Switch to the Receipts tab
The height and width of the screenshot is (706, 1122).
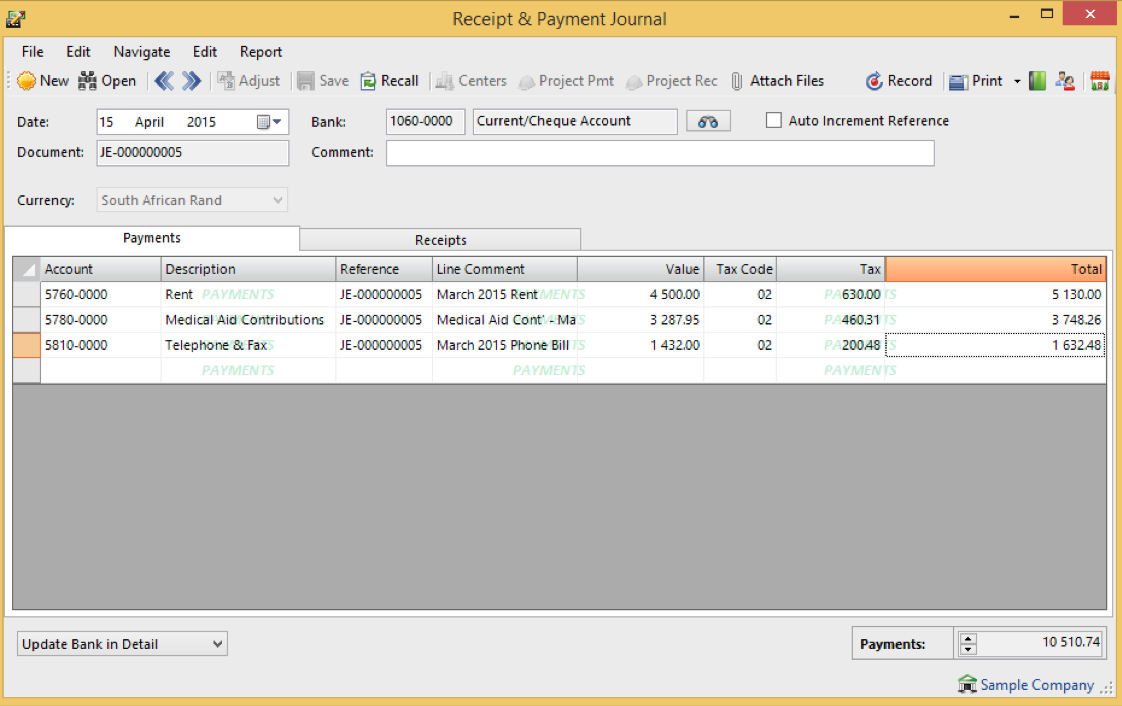440,240
